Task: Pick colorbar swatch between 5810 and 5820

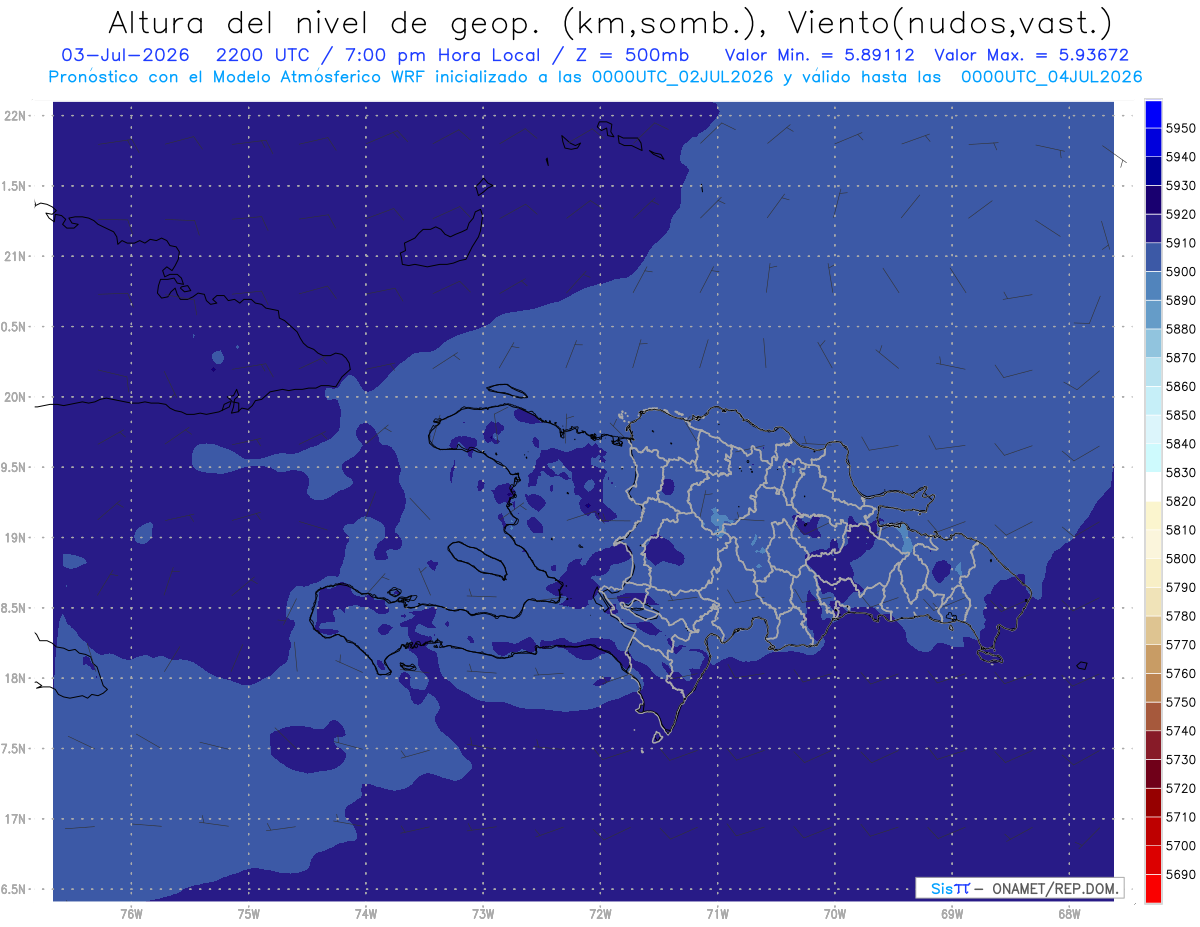Action: [1153, 516]
